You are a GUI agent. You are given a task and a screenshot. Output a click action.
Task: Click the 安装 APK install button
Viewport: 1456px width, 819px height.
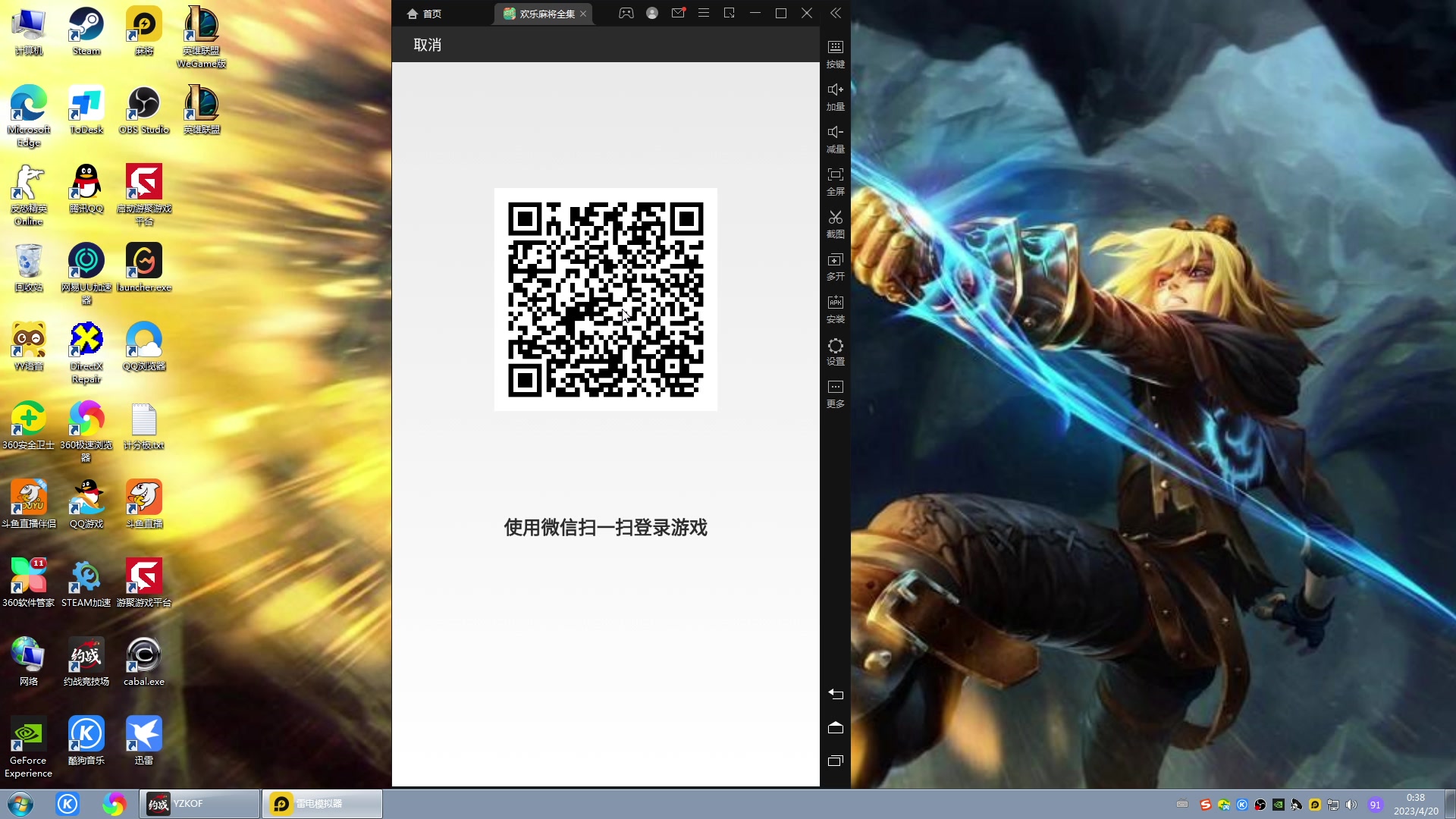[x=836, y=309]
